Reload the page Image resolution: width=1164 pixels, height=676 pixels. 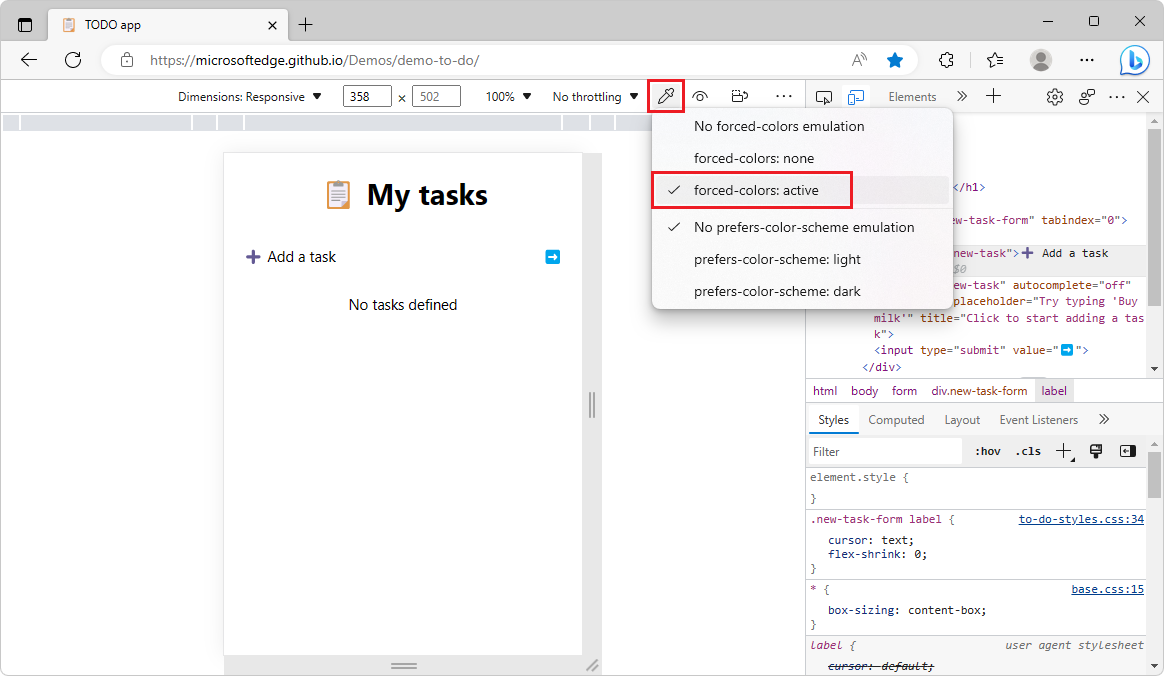point(73,60)
